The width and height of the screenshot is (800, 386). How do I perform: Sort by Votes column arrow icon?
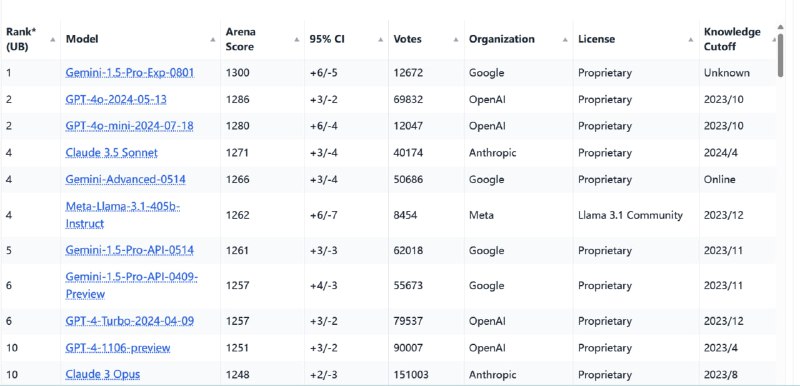pyautogui.click(x=456, y=40)
